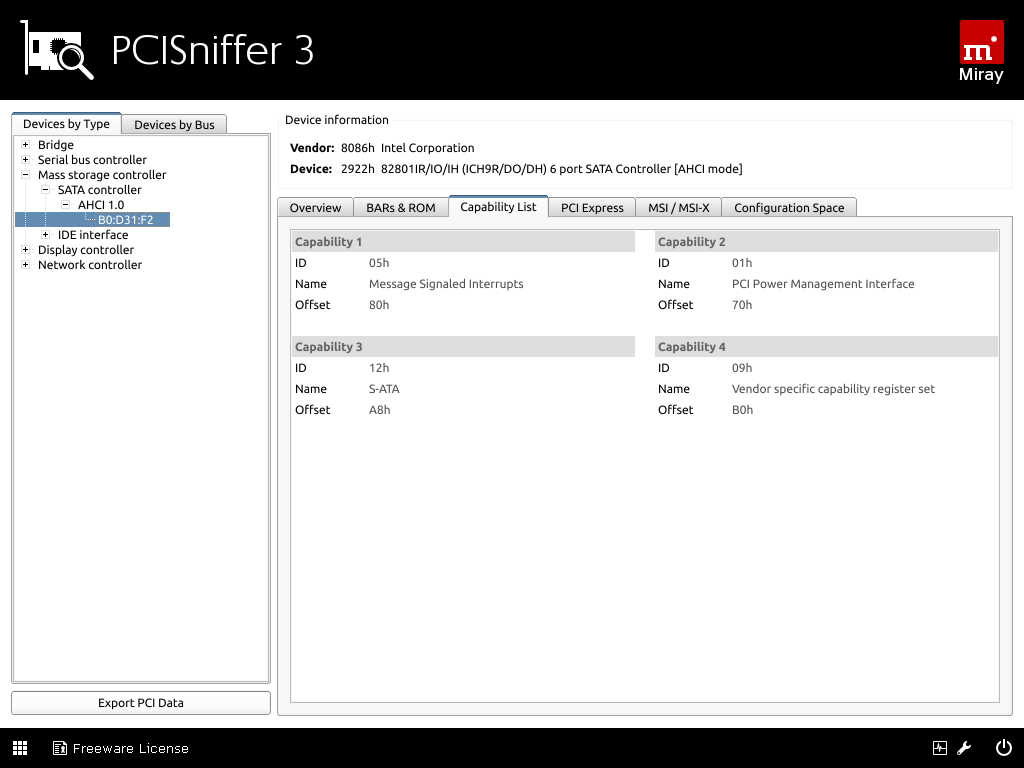Click the device ID 2922h

(x=358, y=169)
